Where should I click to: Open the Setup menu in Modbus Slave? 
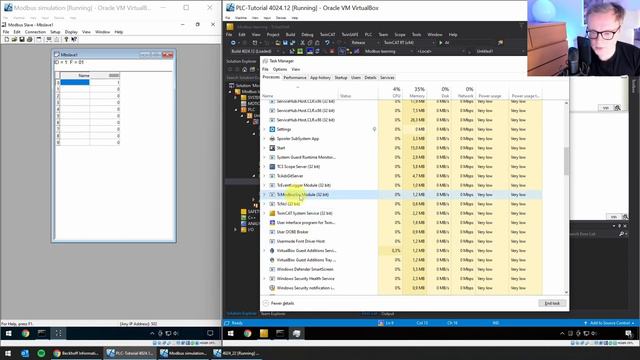pyautogui.click(x=55, y=32)
